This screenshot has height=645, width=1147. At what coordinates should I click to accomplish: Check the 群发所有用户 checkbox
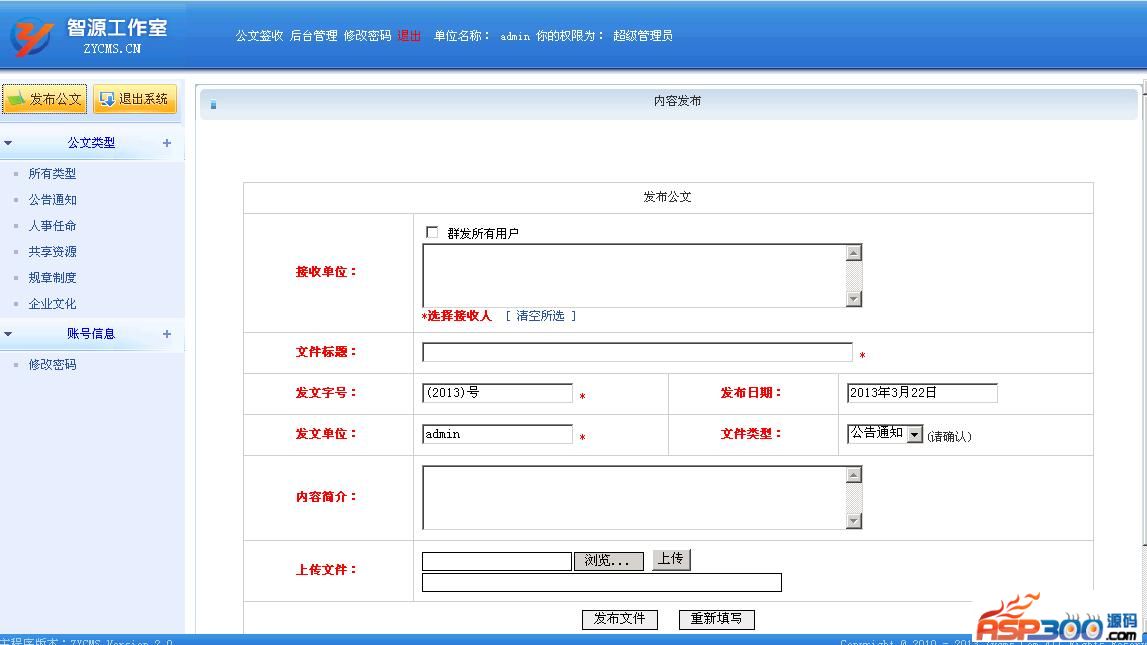432,233
